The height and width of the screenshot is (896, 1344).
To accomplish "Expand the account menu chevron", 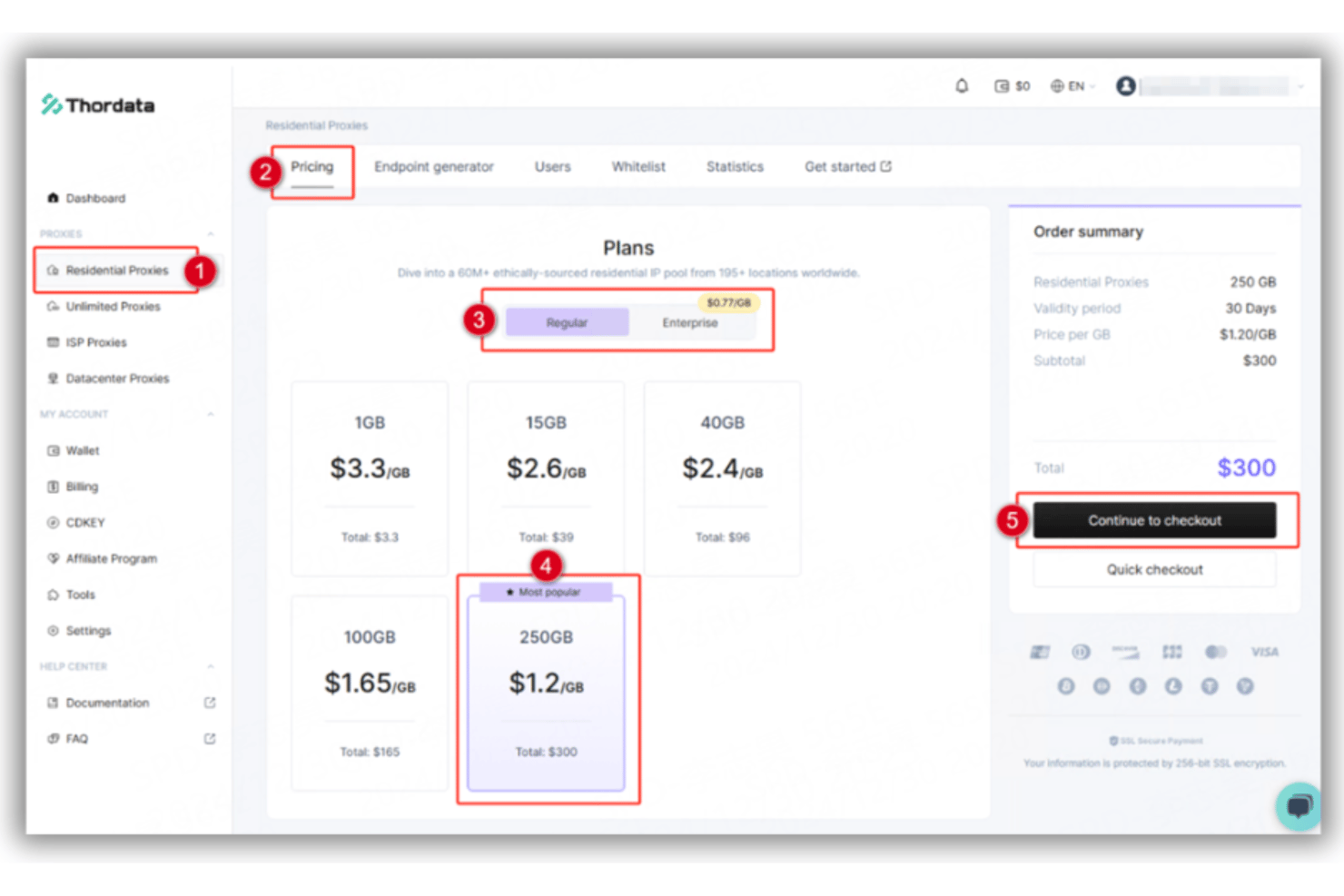I will pos(1300,87).
